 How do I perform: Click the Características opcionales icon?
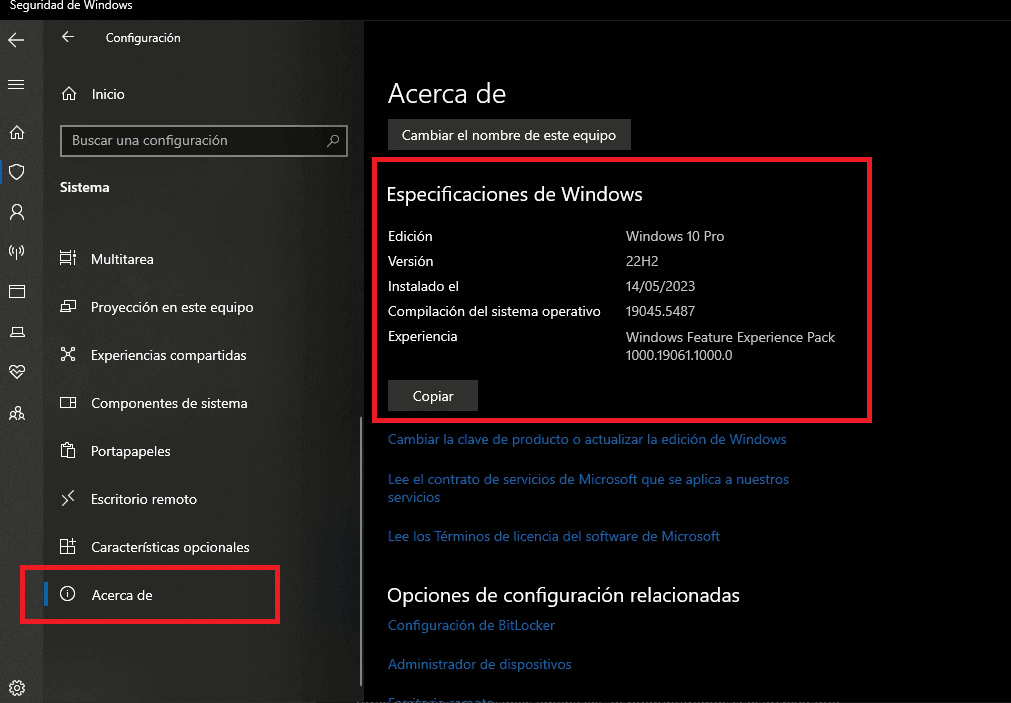coord(68,546)
